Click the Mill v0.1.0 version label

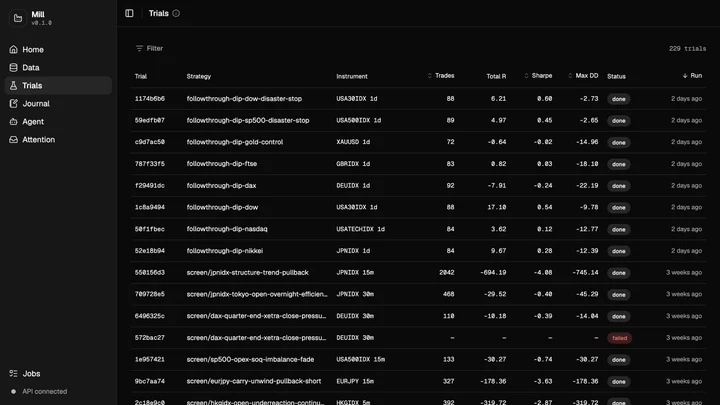tap(41, 23)
